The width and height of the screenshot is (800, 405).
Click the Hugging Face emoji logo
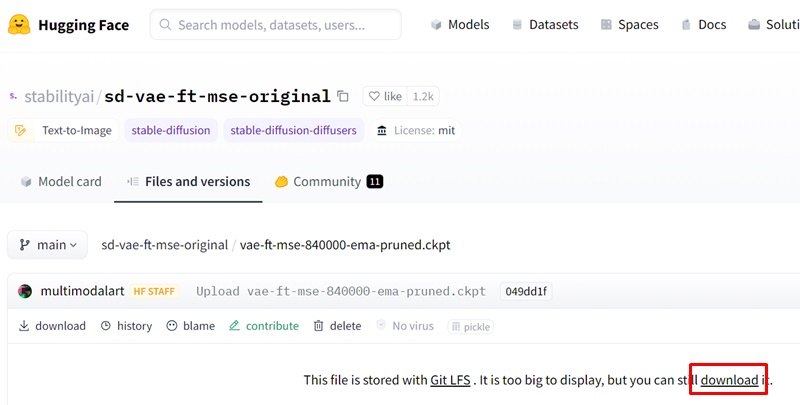pyautogui.click(x=19, y=24)
